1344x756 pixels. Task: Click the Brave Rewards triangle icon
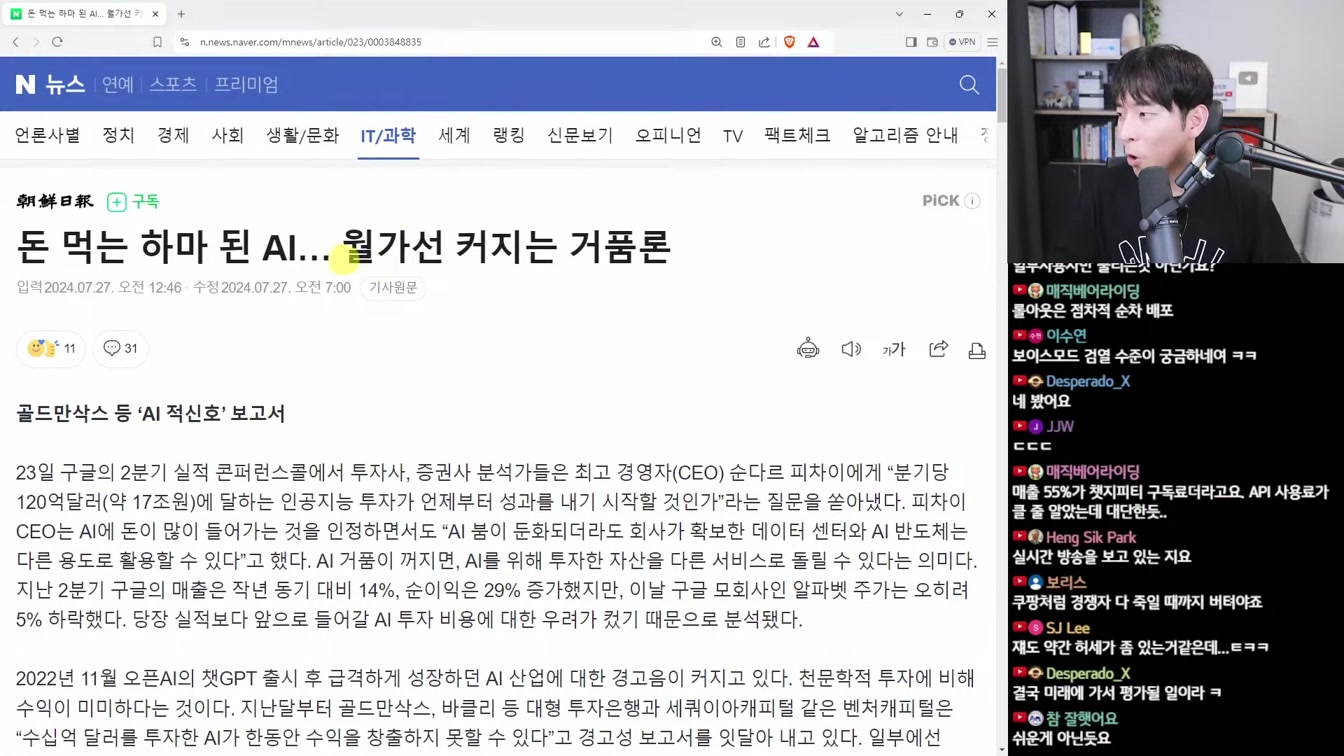click(x=813, y=42)
